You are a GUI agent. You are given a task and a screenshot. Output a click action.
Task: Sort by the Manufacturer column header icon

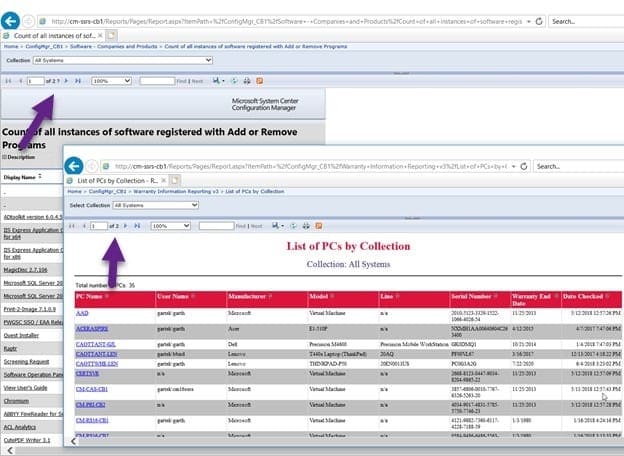pyautogui.click(x=270, y=296)
